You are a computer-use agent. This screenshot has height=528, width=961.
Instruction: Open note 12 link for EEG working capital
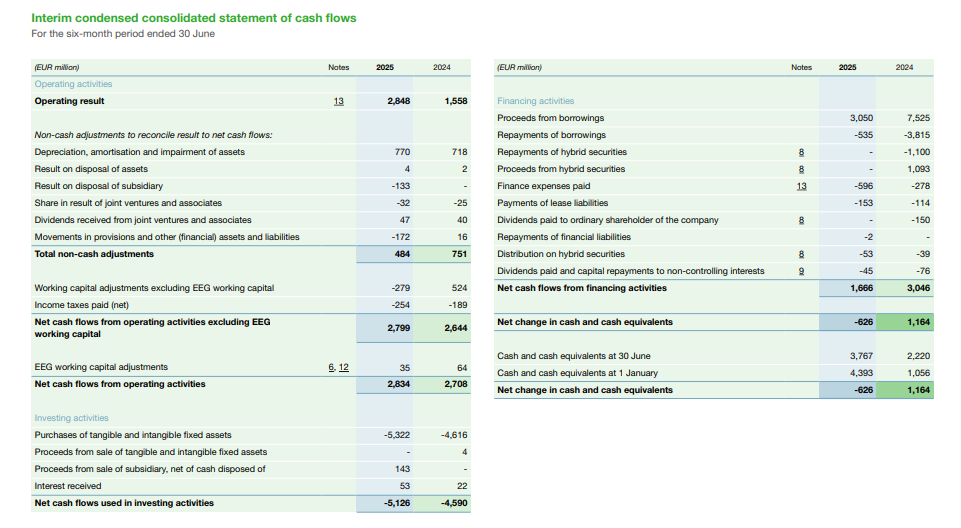(343, 367)
